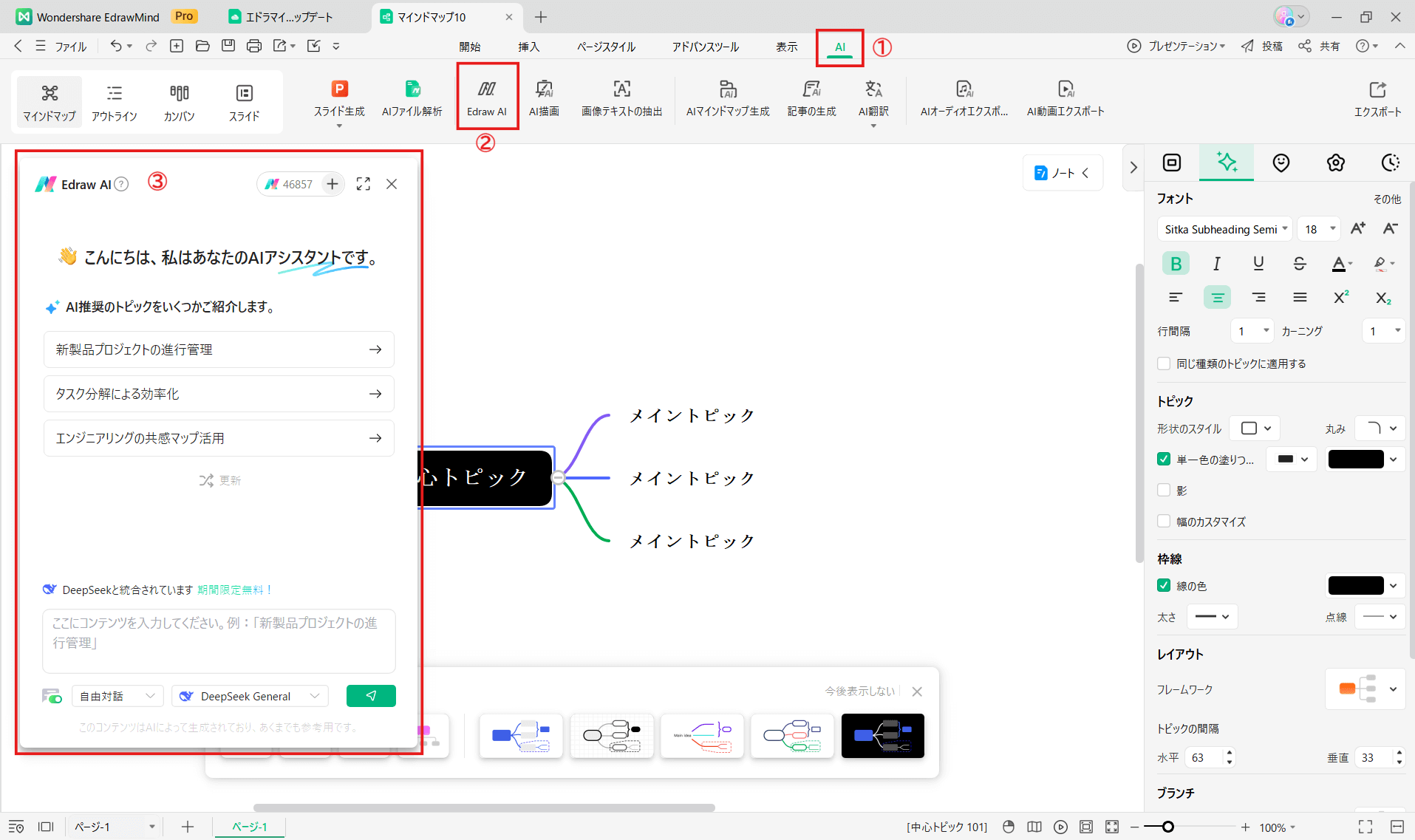Image resolution: width=1415 pixels, height=840 pixels.
Task: Open the AI描画 drawing tool
Action: 544,98
